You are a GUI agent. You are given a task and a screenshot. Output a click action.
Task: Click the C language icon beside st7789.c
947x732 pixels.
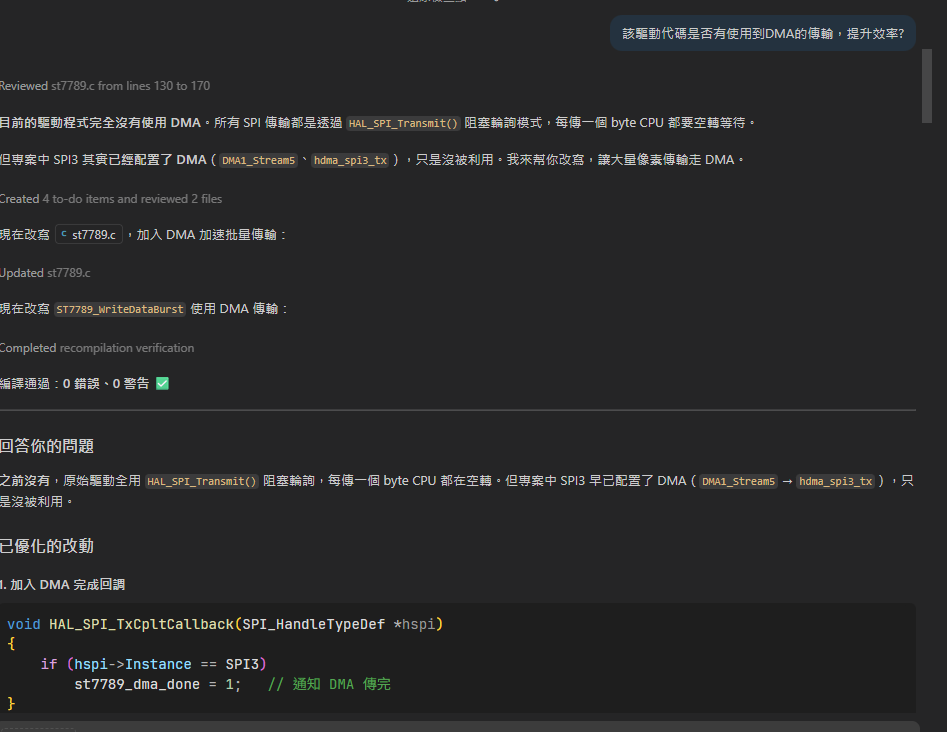(x=63, y=234)
